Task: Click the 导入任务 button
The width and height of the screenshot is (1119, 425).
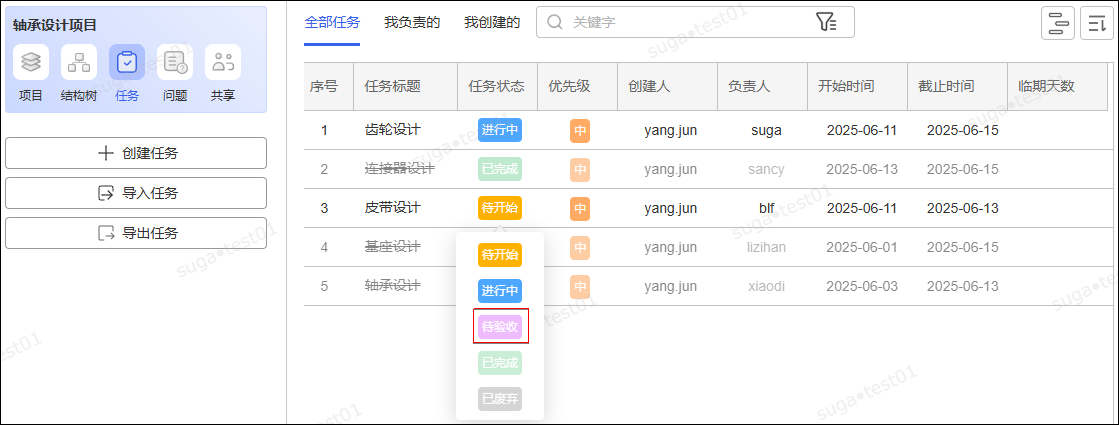Action: pos(136,193)
